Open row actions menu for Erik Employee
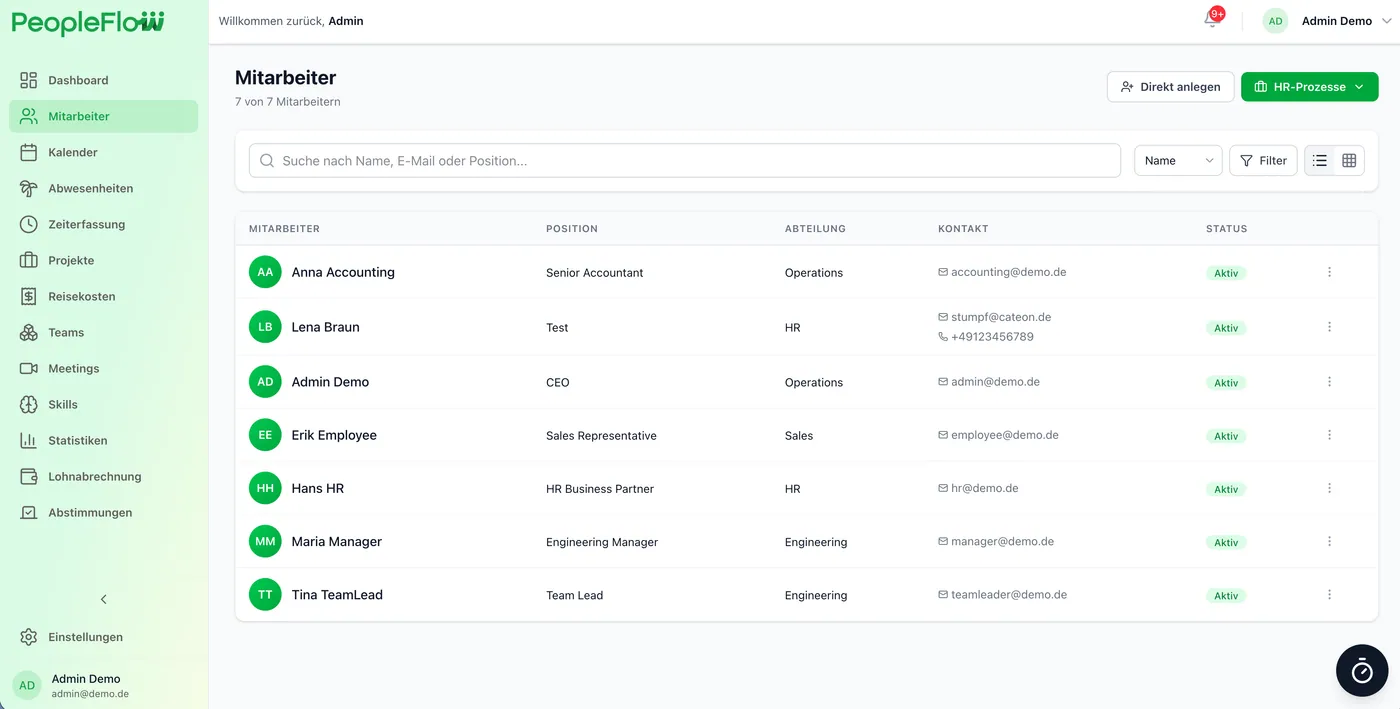This screenshot has height=709, width=1400. (1329, 435)
